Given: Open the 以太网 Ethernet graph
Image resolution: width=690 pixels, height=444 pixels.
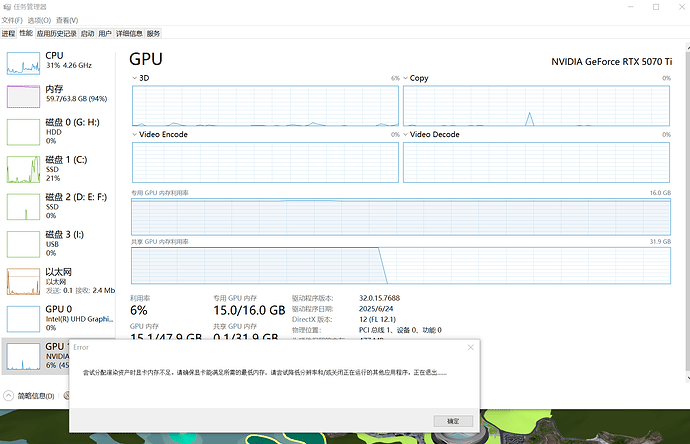Looking at the screenshot, I should 22,281.
